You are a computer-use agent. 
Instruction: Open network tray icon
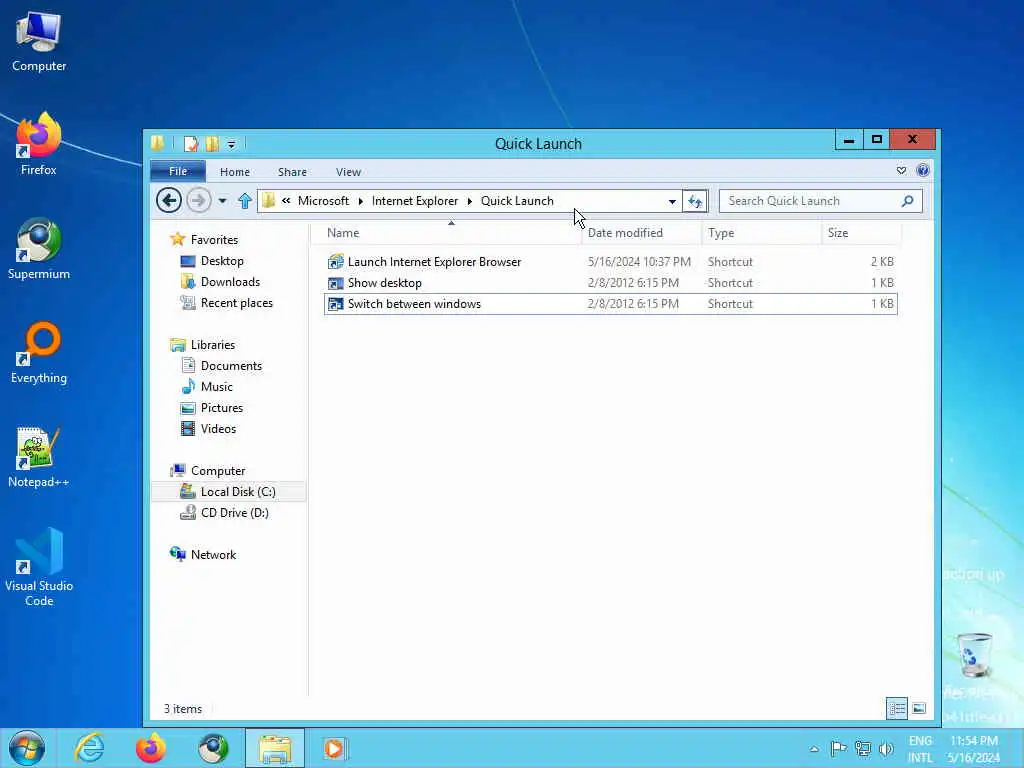point(863,748)
